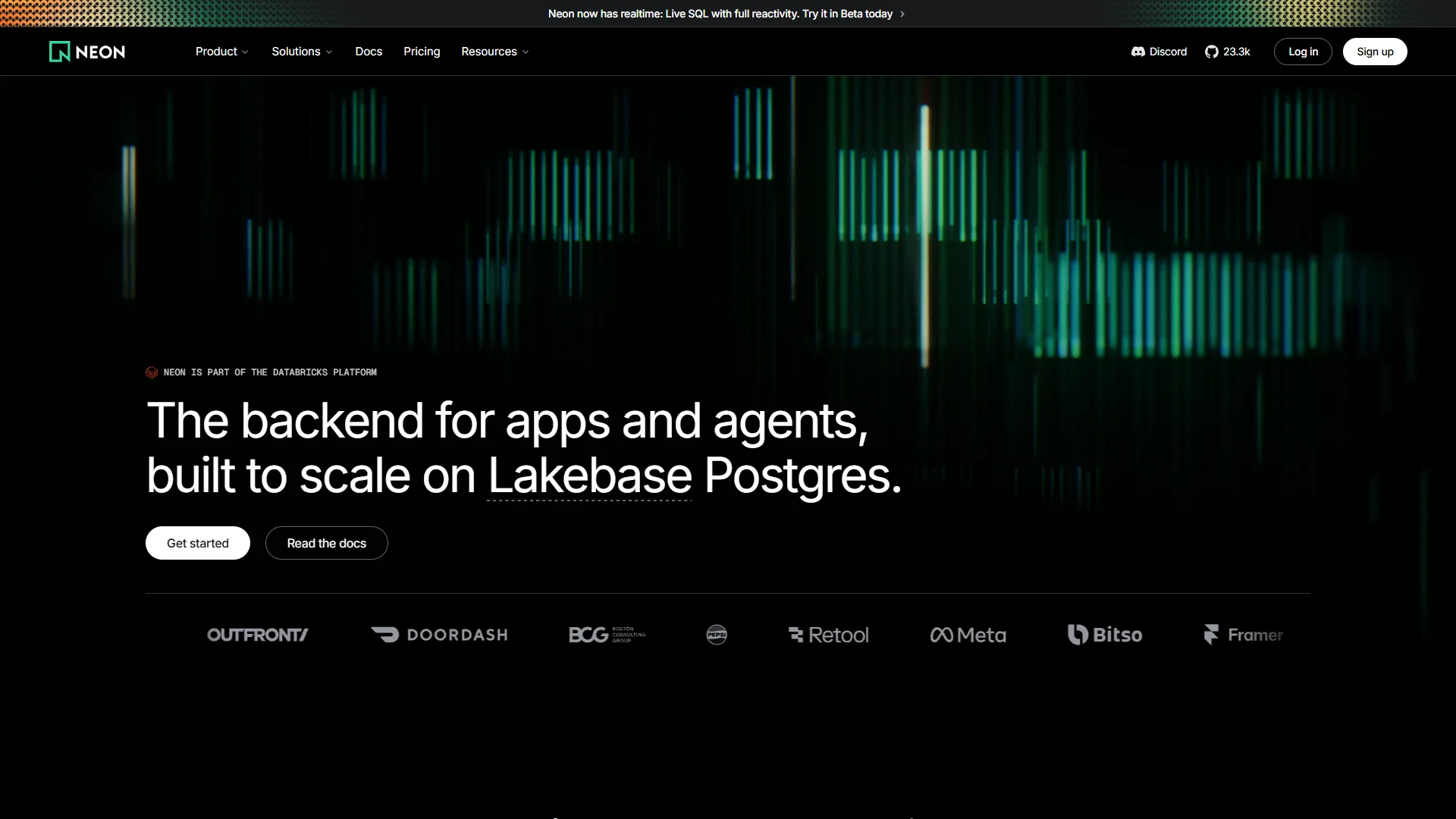1456x819 pixels.
Task: Open the Neon realtime Beta announcement text
Action: 720,14
